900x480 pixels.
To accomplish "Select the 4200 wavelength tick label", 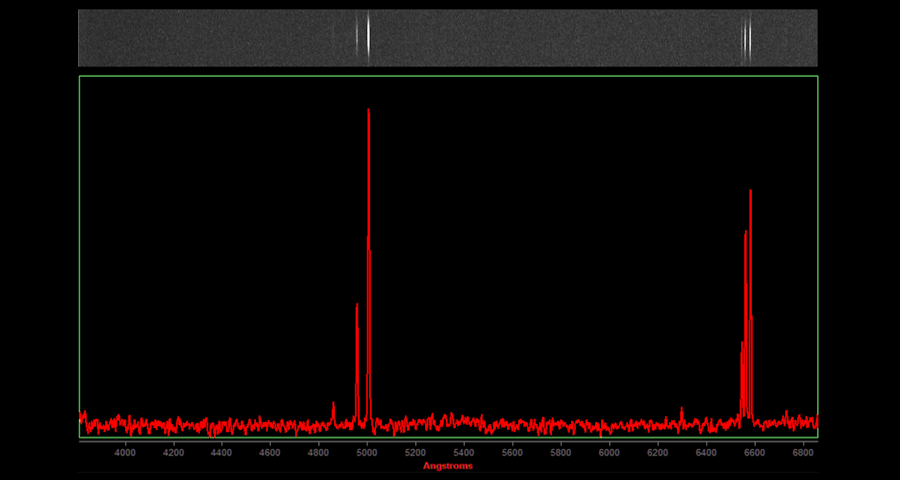I will coord(173,453).
